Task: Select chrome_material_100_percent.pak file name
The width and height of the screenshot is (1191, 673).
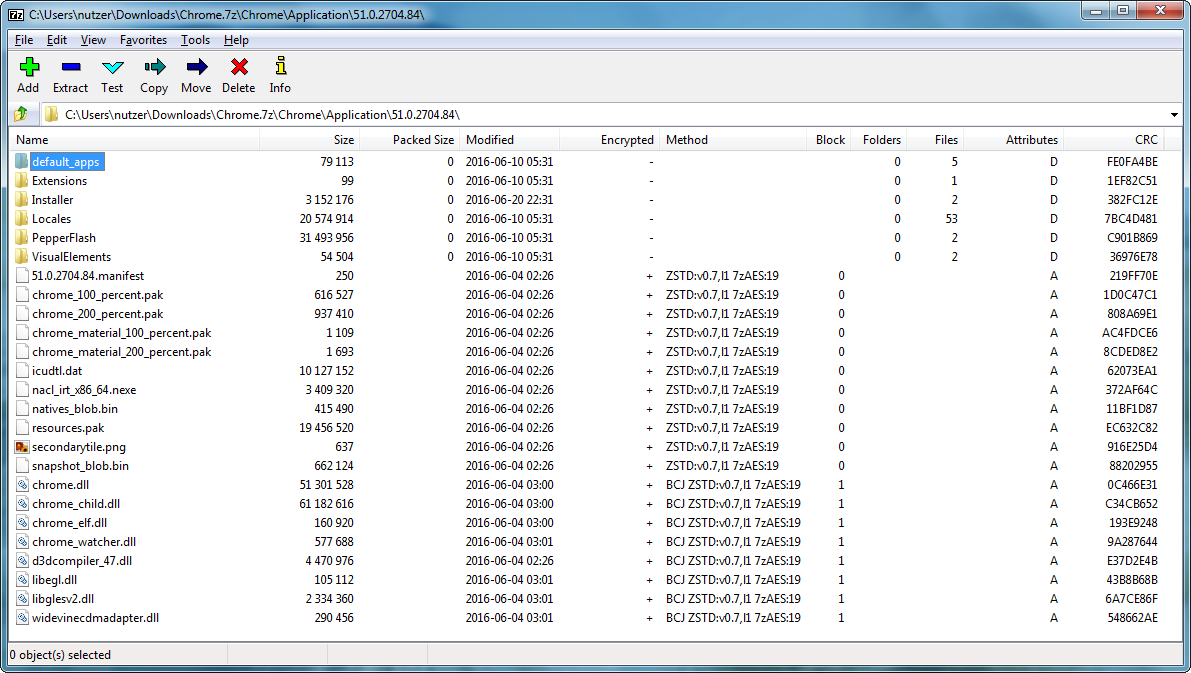Action: click(122, 333)
